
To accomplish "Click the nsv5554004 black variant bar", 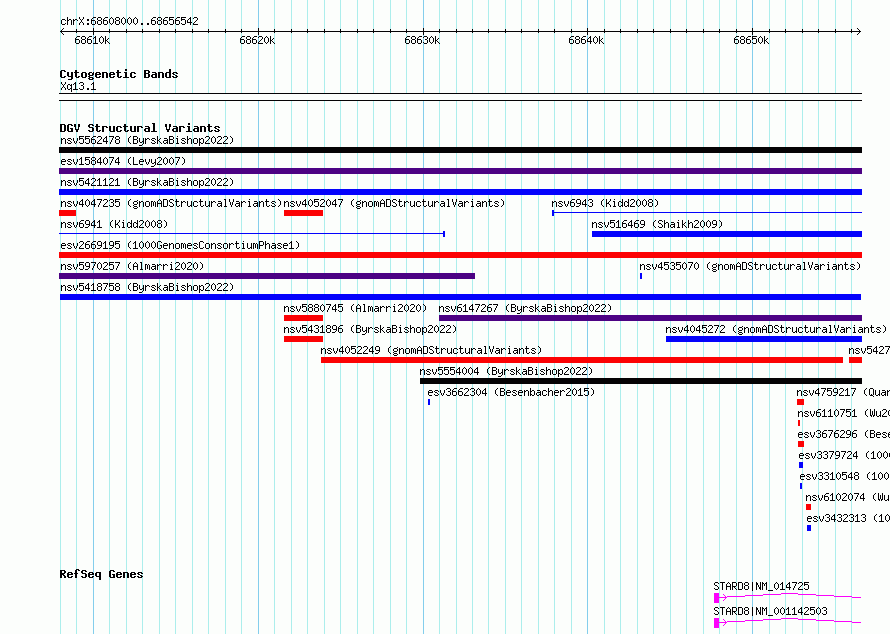I will [641, 381].
